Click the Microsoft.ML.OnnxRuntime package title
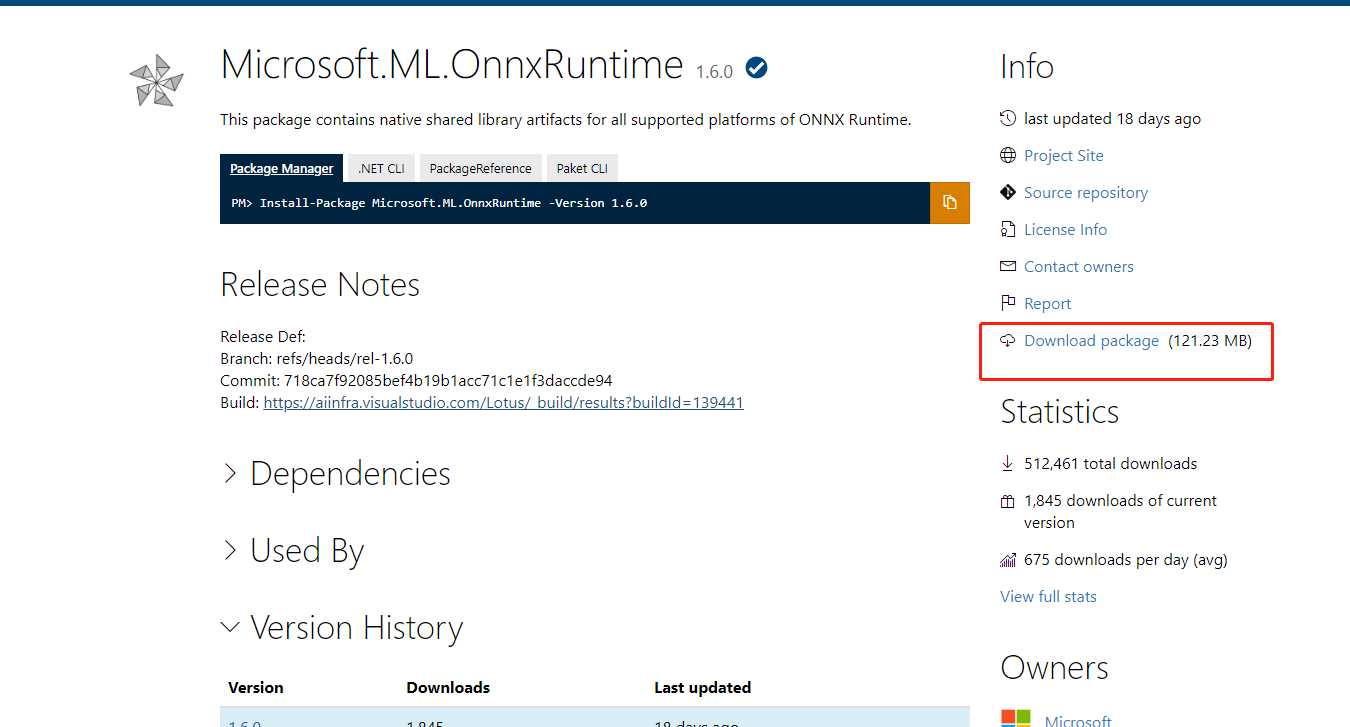Viewport: 1350px width, 727px height. (452, 65)
